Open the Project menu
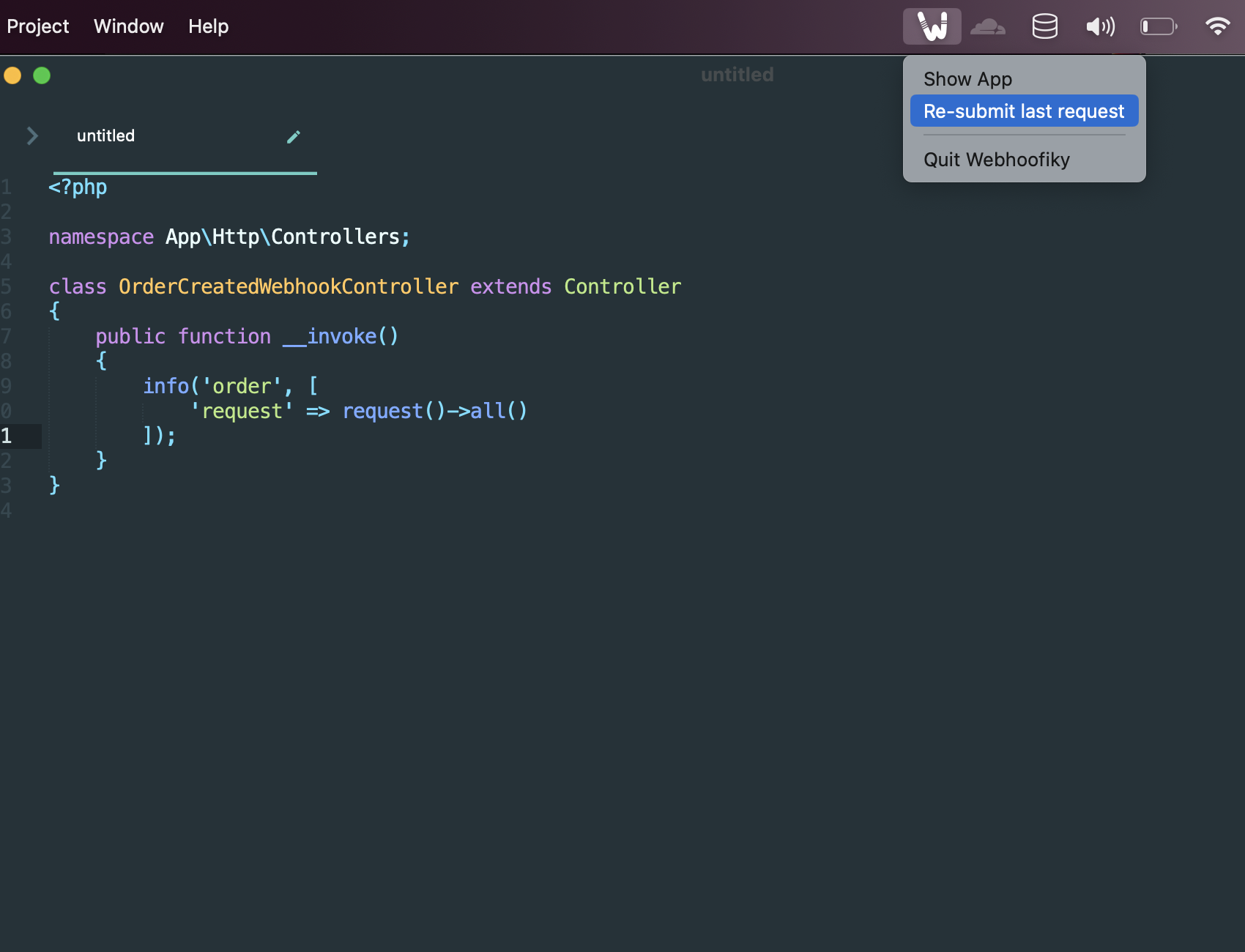 38,26
